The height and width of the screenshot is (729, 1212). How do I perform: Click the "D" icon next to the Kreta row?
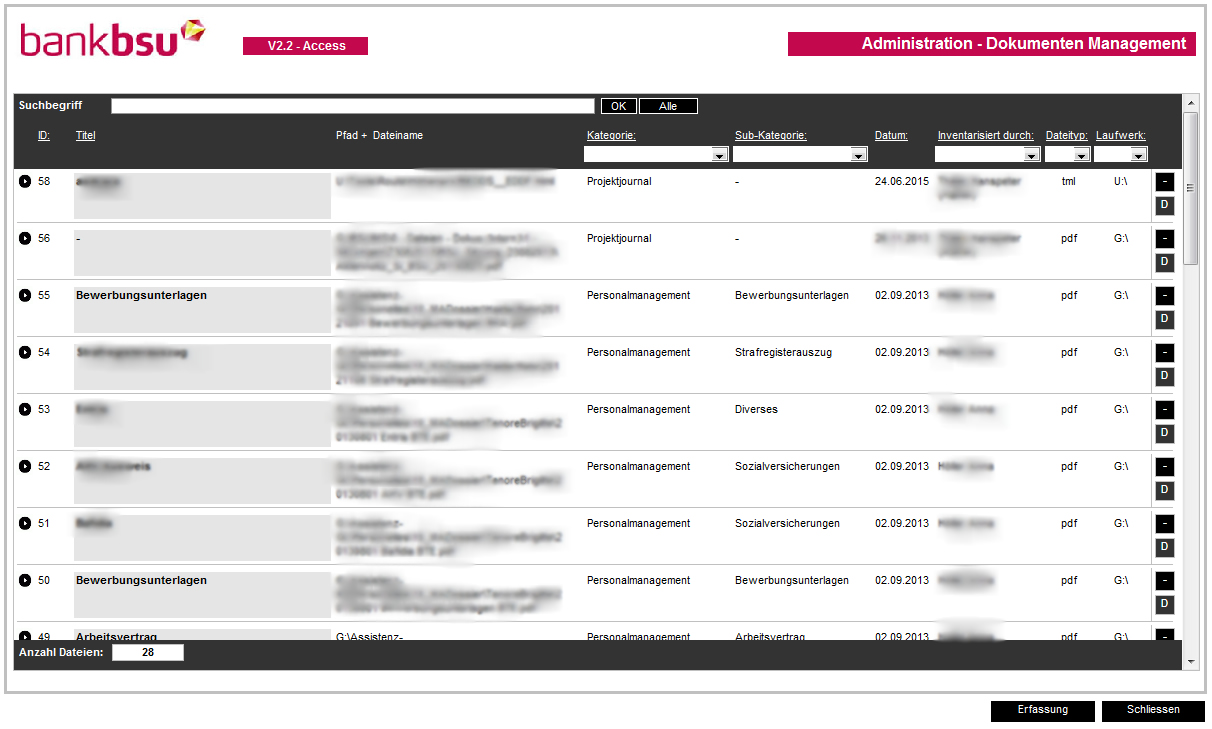1163,433
